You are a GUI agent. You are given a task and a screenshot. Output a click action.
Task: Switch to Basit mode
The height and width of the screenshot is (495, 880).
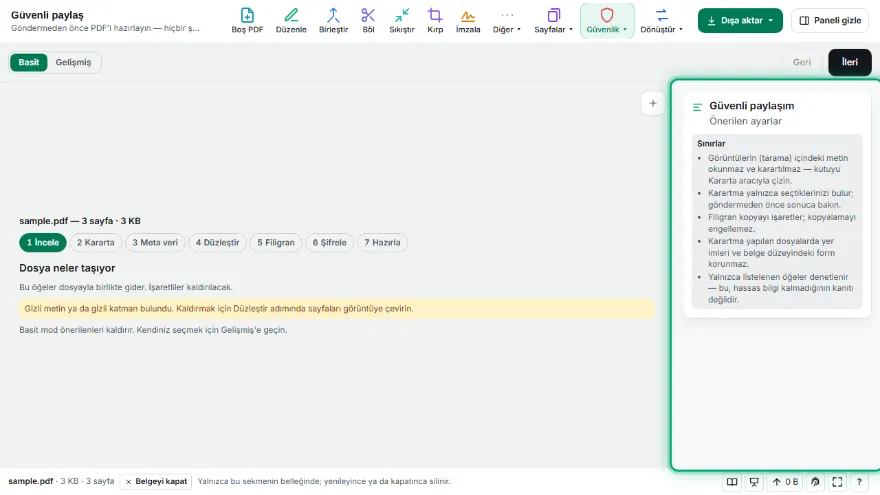tap(29, 62)
